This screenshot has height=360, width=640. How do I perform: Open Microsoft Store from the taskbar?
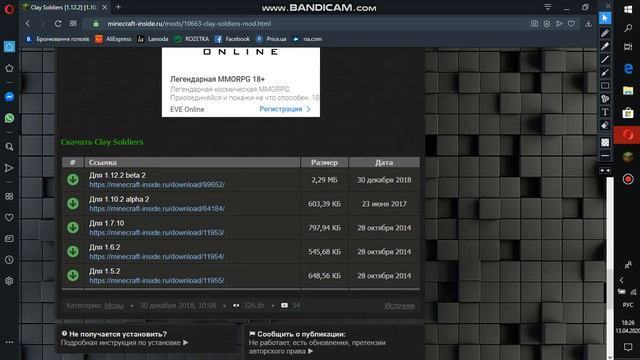point(628,112)
